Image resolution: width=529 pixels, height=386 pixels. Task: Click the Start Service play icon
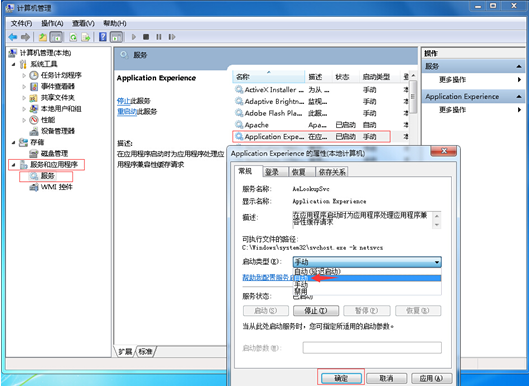pos(134,37)
